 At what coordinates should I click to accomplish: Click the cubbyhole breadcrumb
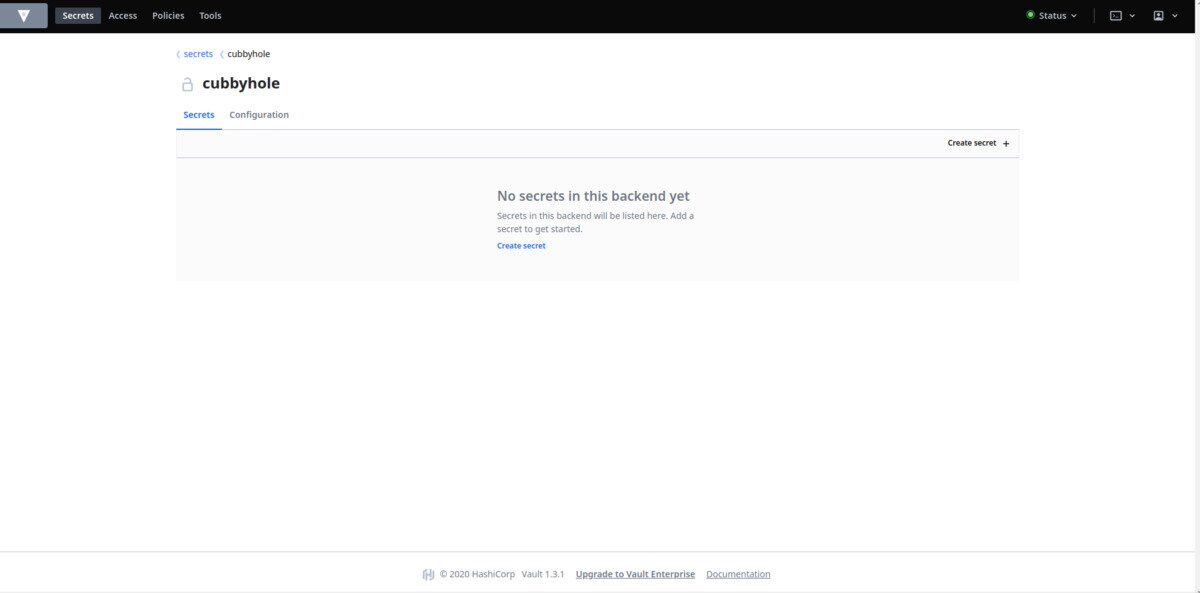[249, 54]
